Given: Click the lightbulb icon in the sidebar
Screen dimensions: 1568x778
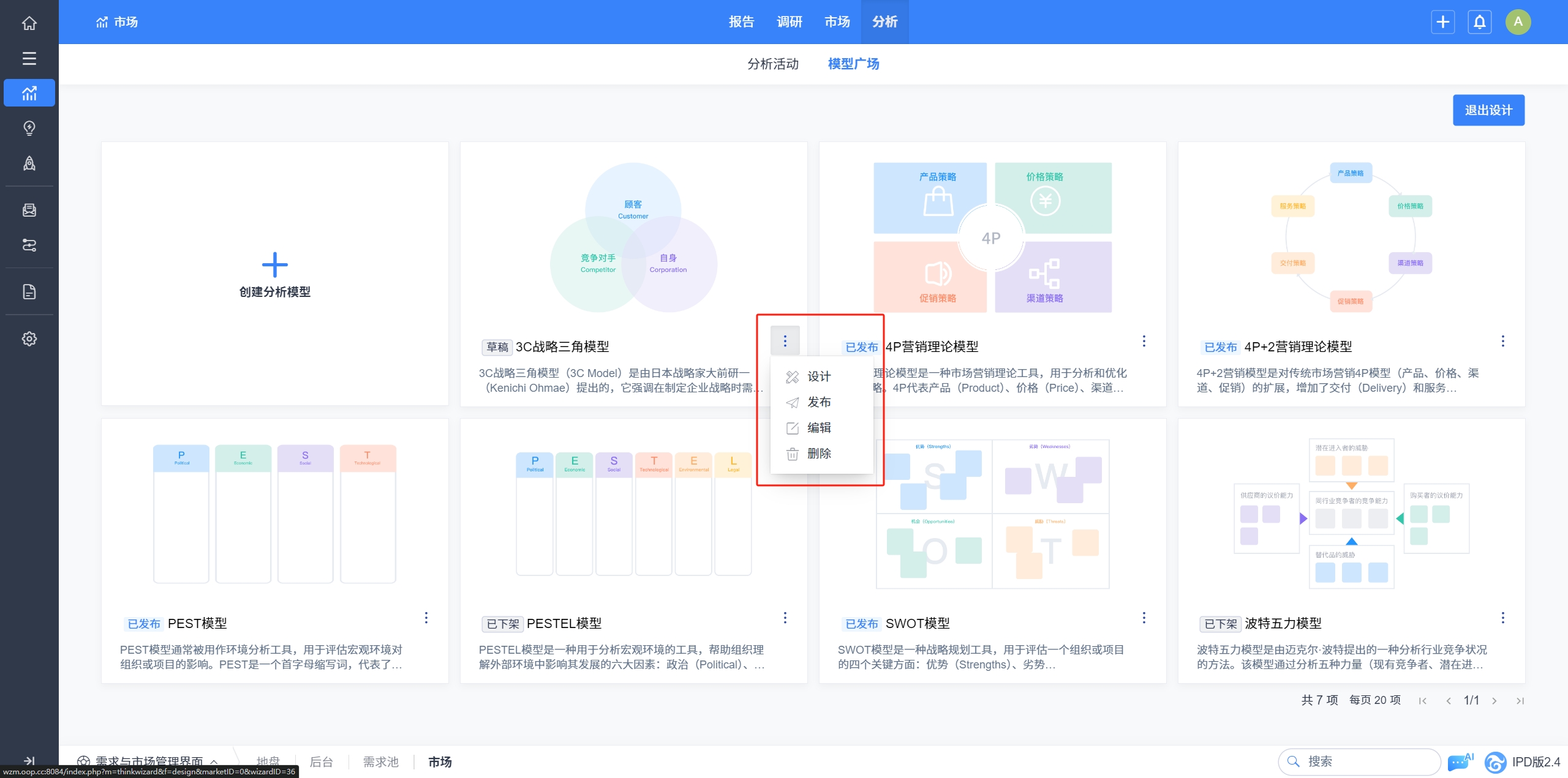Looking at the screenshot, I should click(29, 128).
